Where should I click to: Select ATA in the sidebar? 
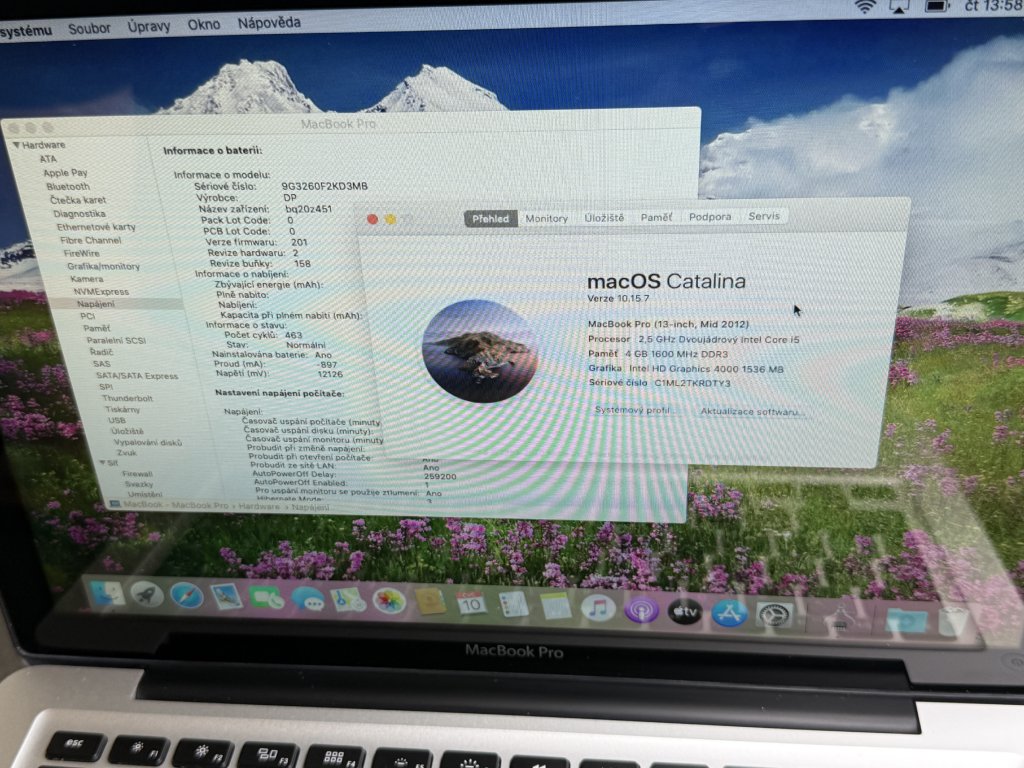(48, 159)
